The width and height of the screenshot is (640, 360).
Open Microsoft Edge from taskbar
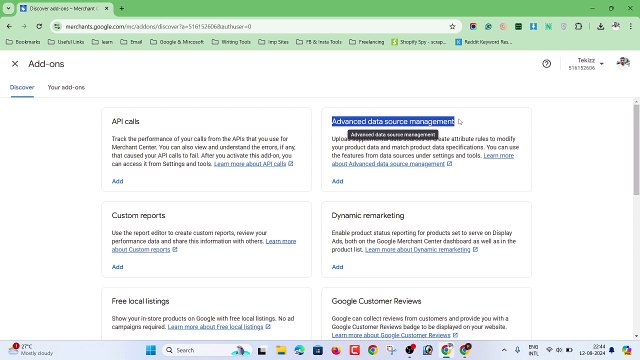299,350
